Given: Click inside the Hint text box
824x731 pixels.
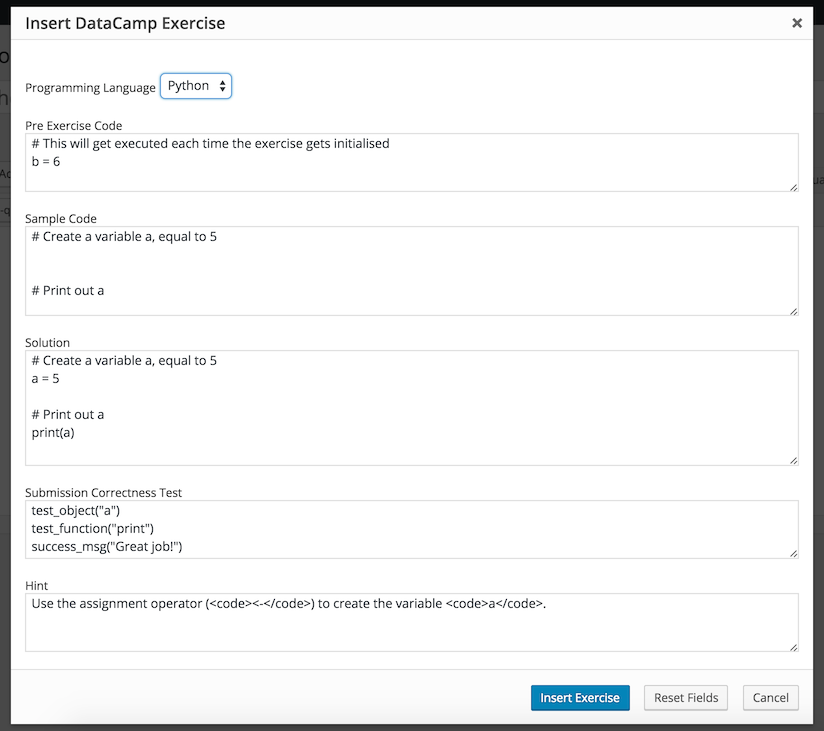Looking at the screenshot, I should [x=411, y=623].
